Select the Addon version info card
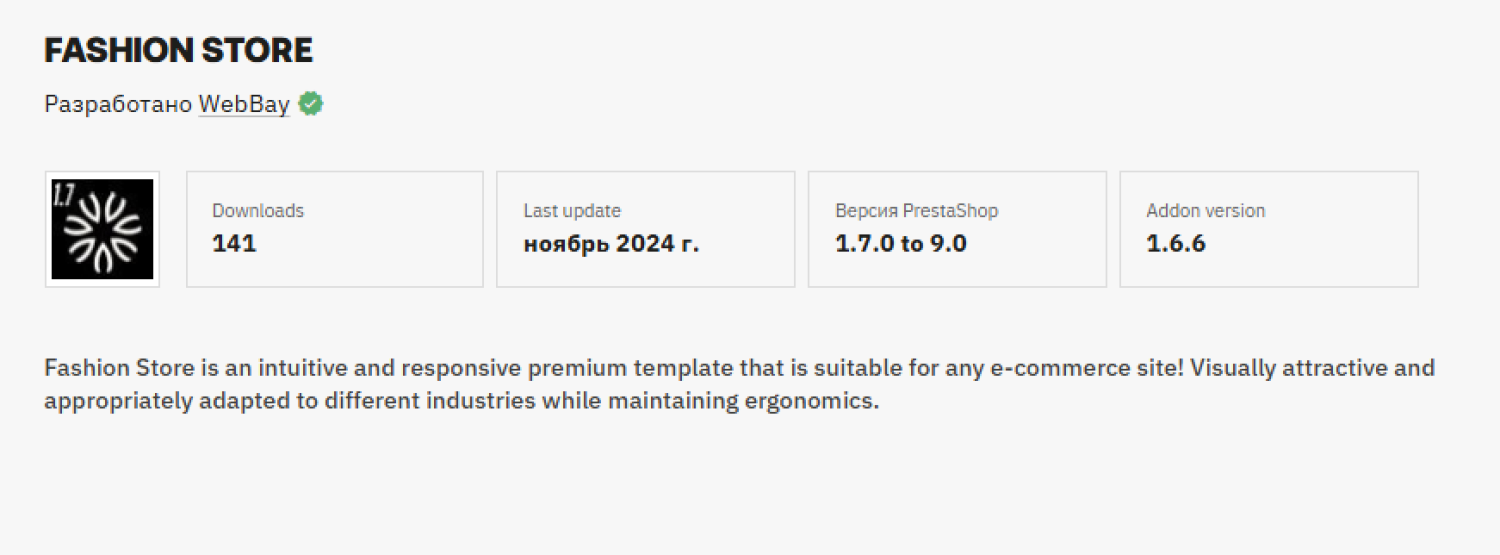 [x=1269, y=229]
